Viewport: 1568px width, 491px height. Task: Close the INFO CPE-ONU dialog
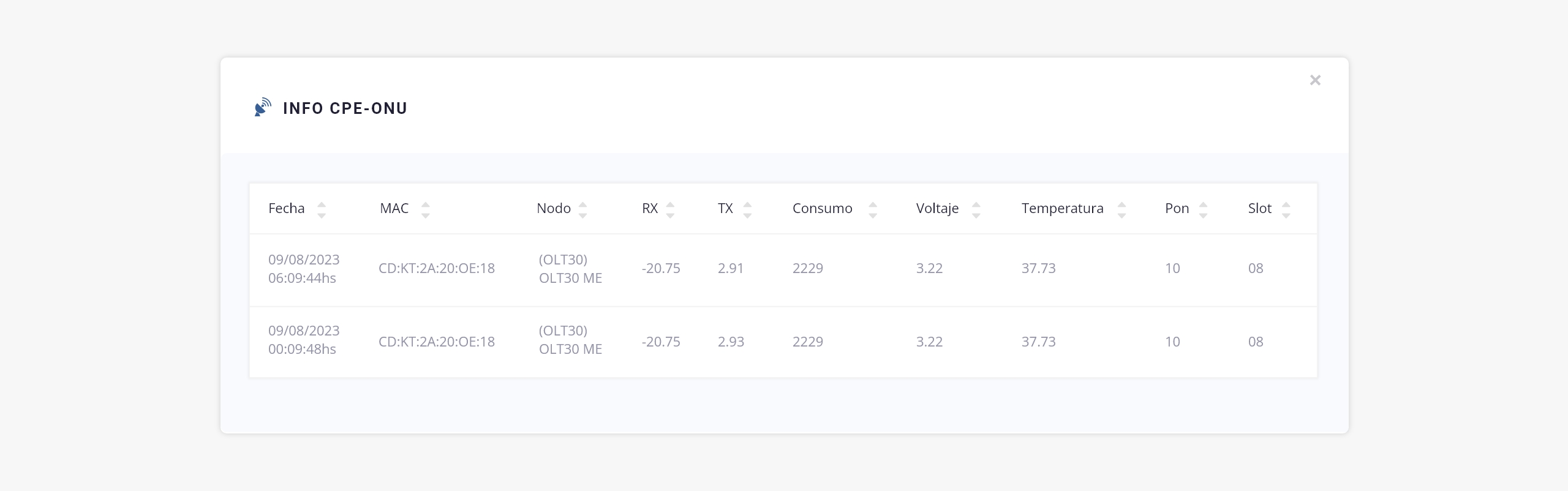pos(1314,80)
